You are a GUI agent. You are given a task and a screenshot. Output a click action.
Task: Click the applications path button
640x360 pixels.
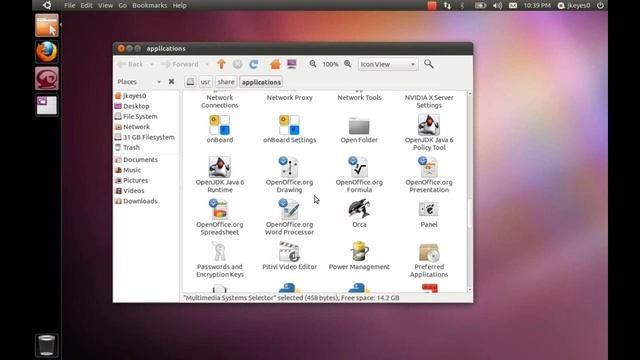[261, 82]
